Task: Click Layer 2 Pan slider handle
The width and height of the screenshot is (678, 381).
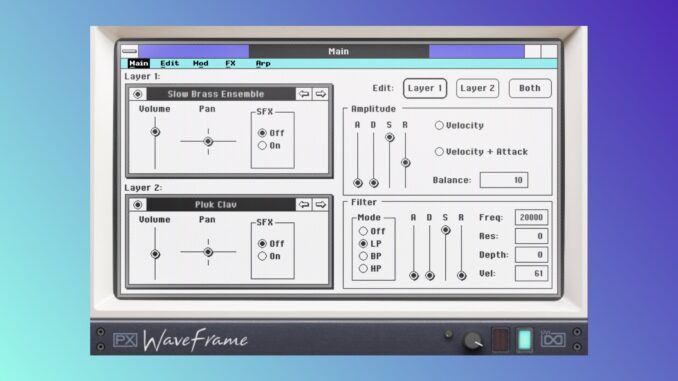Action: [x=208, y=252]
